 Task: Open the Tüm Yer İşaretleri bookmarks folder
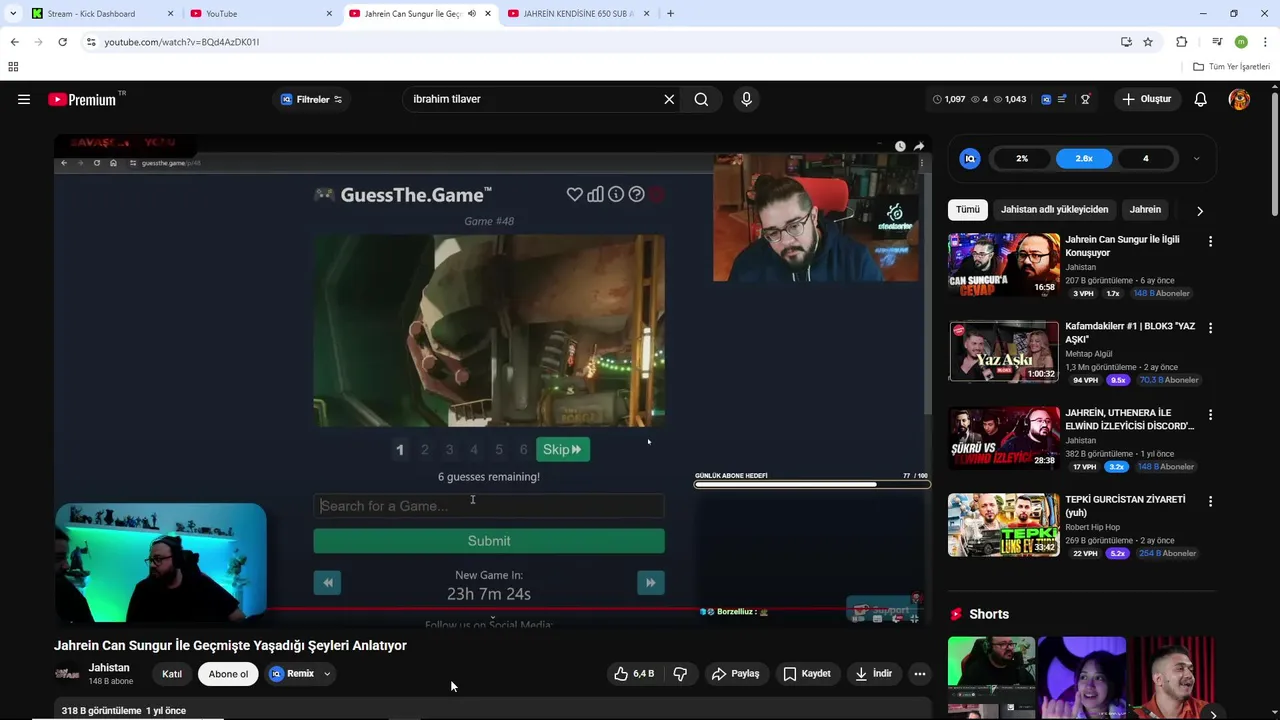click(x=1231, y=67)
